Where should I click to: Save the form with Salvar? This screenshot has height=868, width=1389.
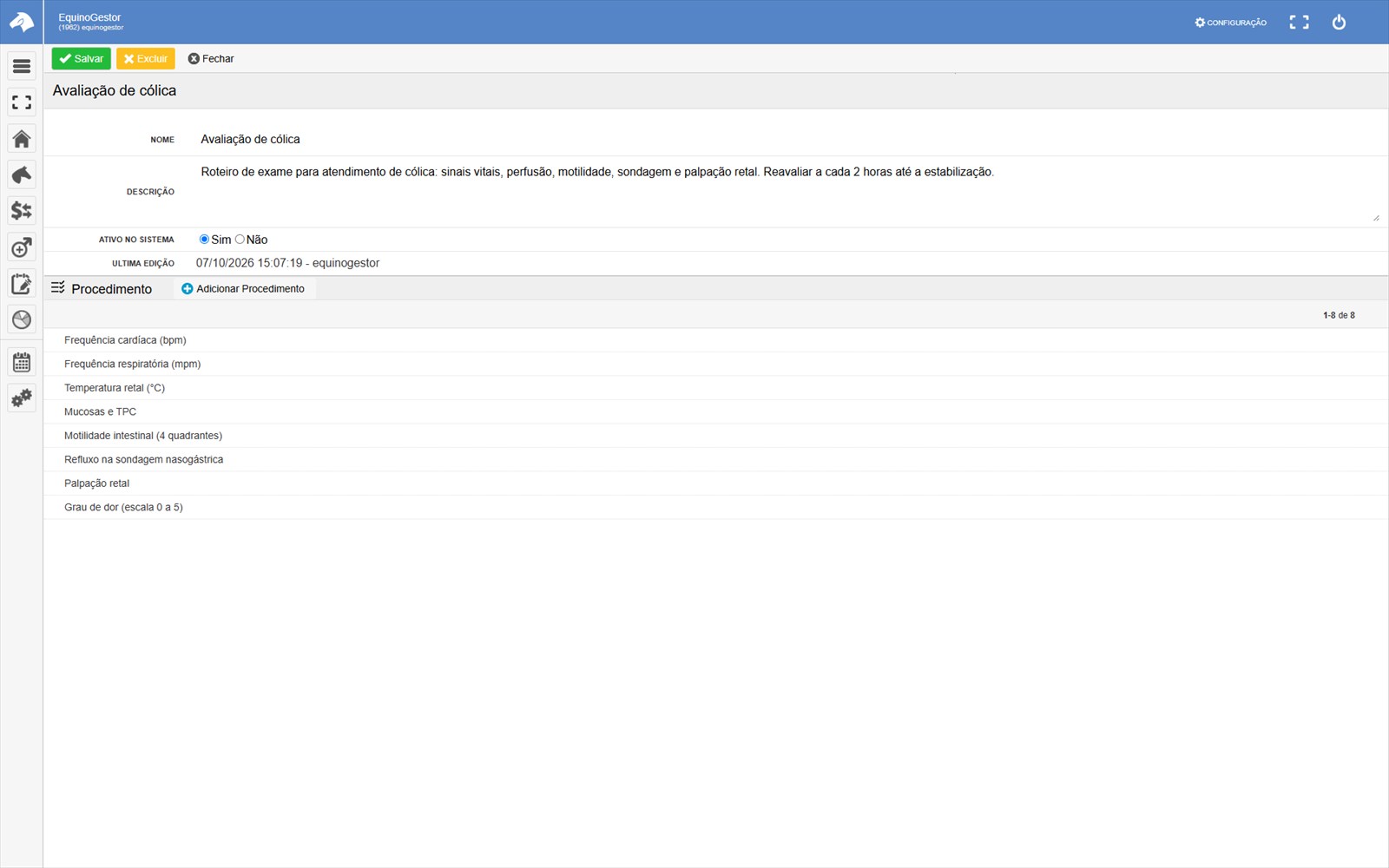81,58
